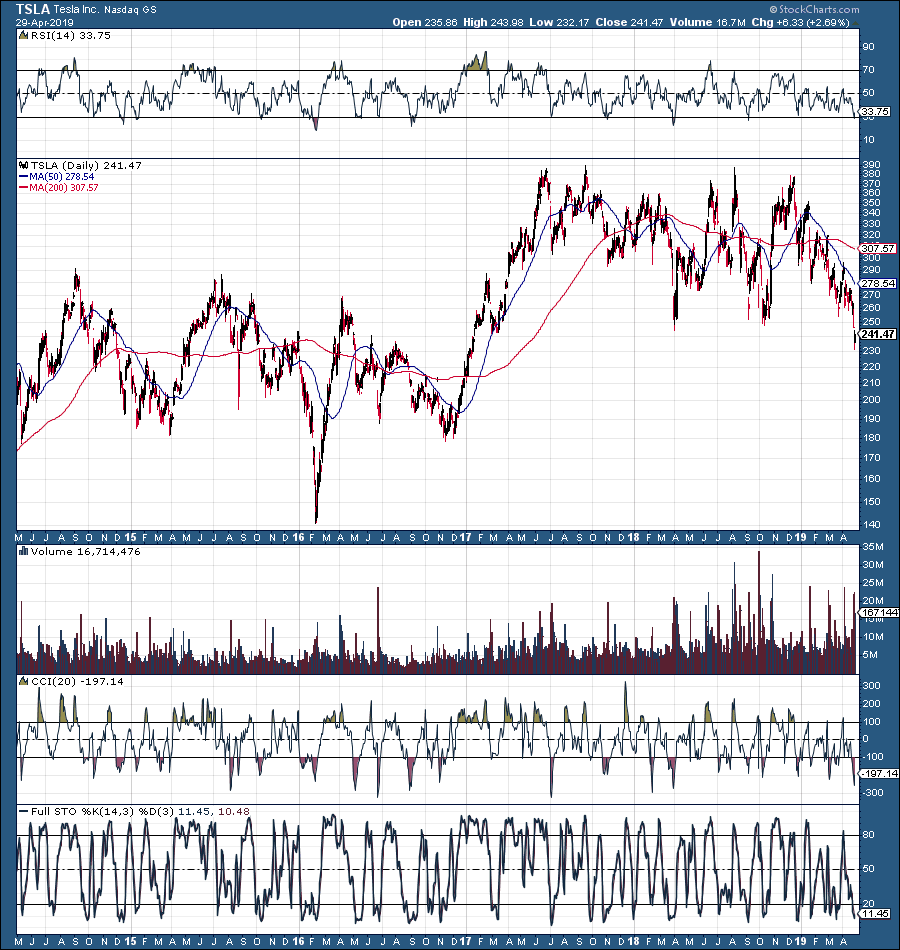Click the Chg +6.33 (+2.69%) header value
Viewport: 900px width, 950px height.
(x=800, y=22)
